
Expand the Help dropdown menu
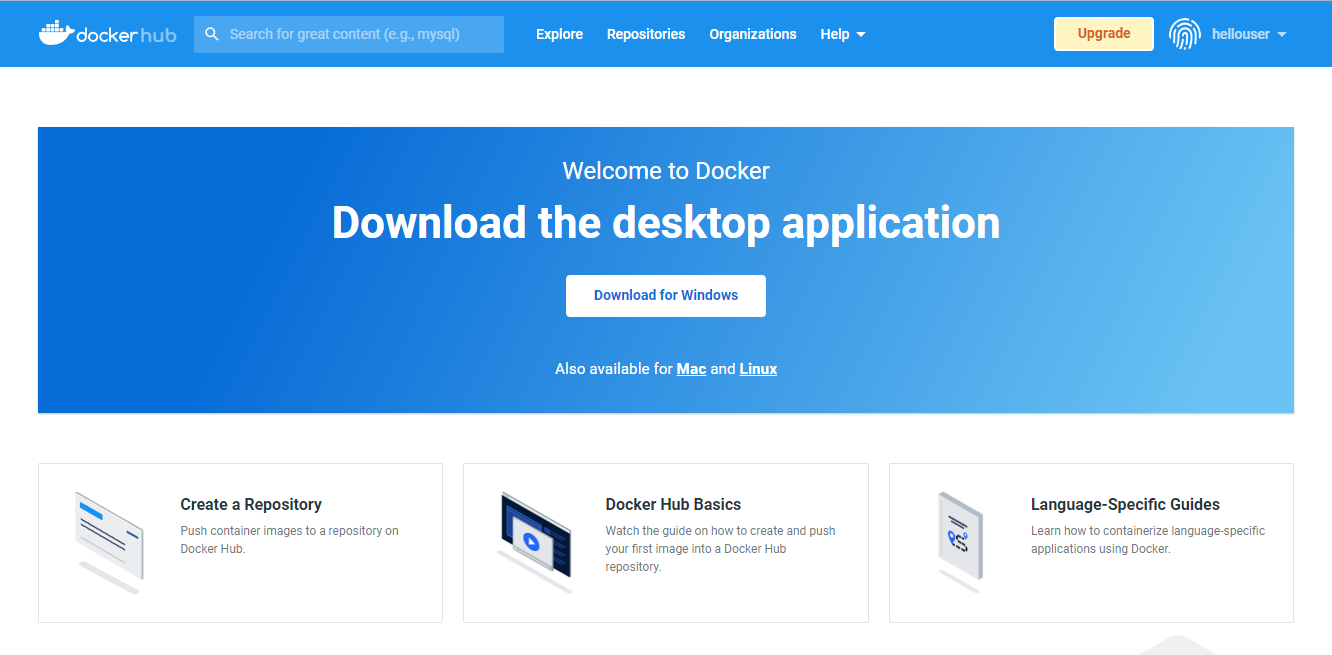[x=842, y=34]
